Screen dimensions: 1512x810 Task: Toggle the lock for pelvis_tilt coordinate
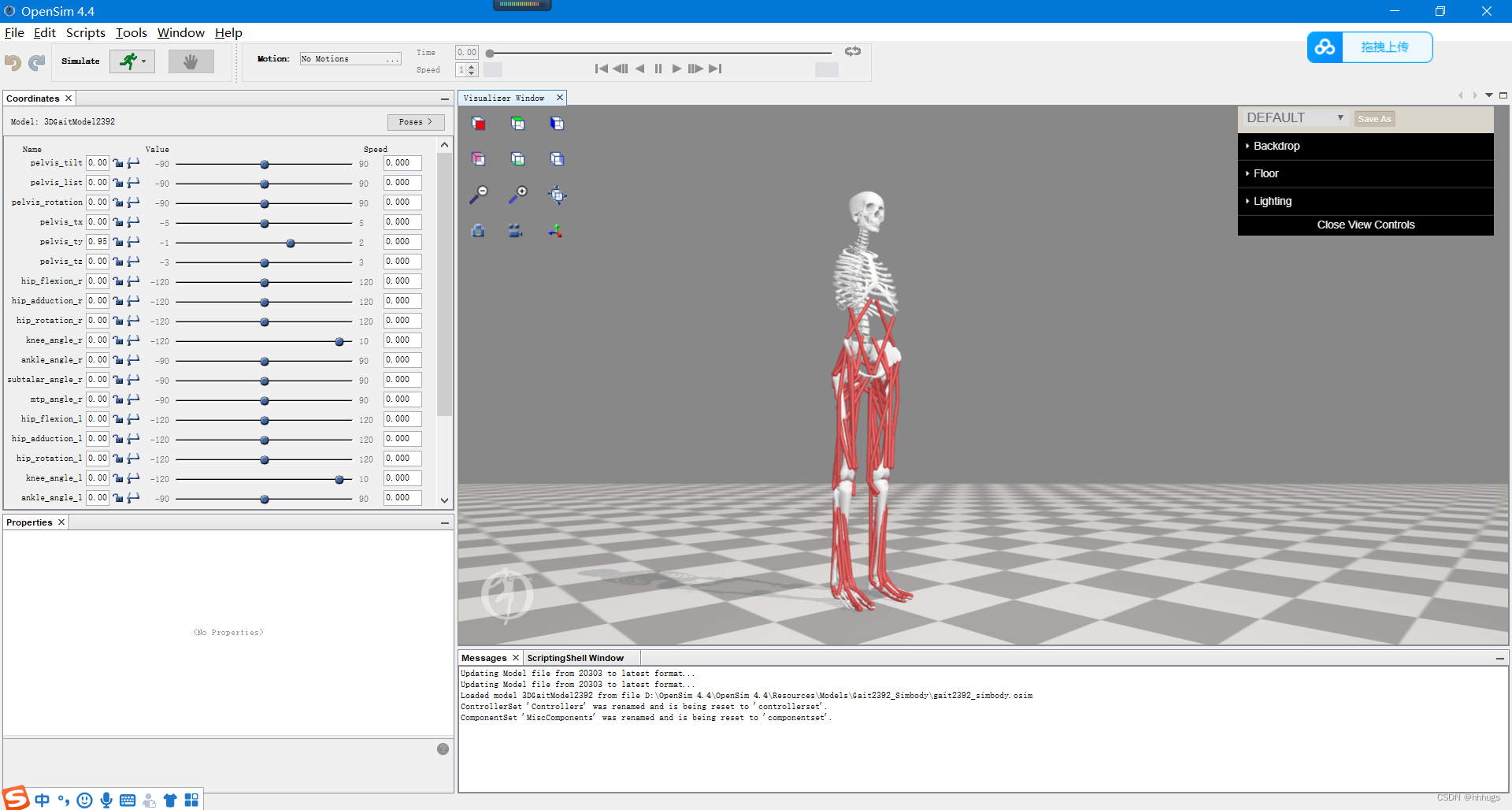click(x=118, y=163)
